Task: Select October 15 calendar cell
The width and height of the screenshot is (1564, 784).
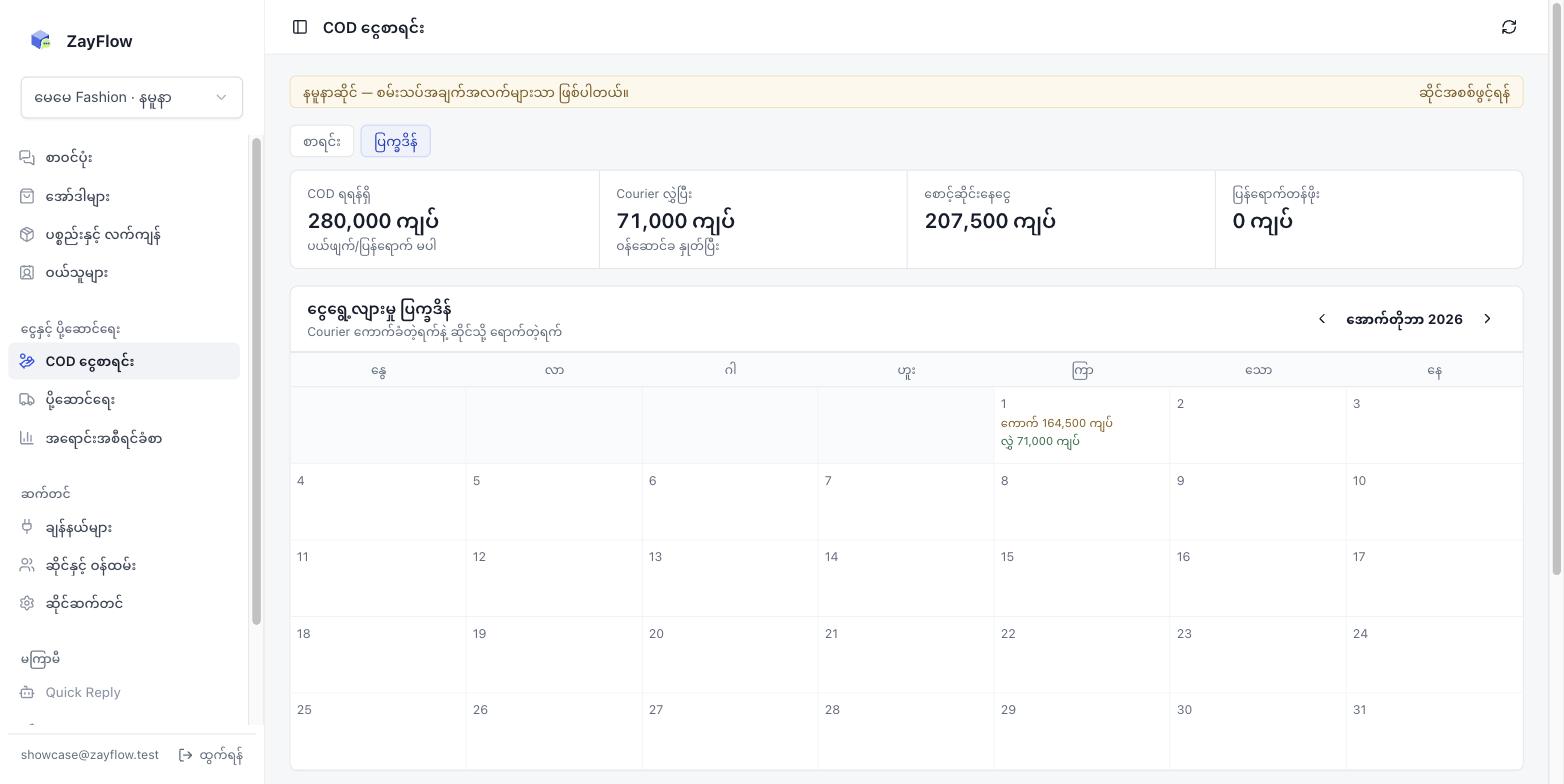Action: (x=1082, y=579)
